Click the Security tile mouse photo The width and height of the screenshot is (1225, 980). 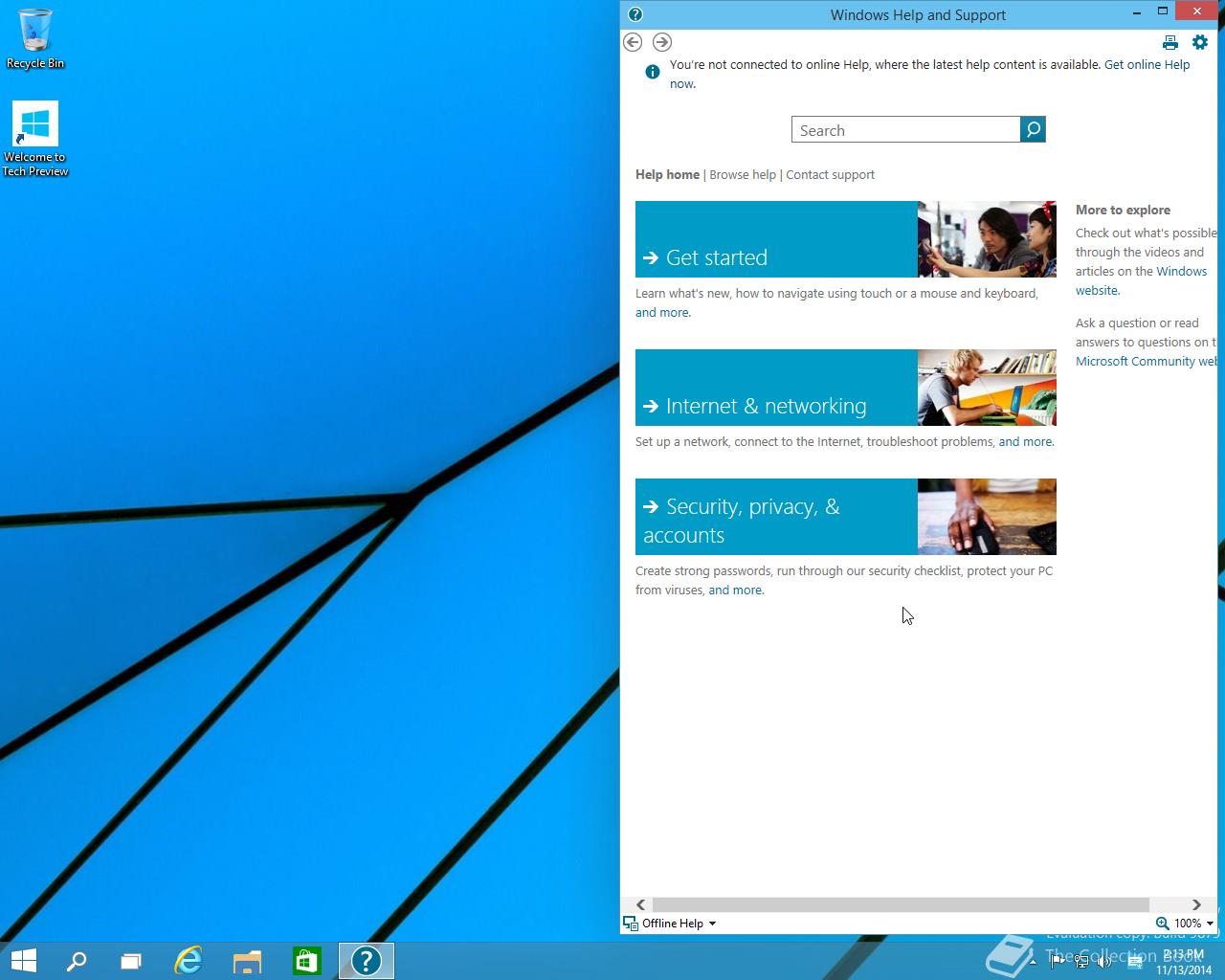coord(987,517)
